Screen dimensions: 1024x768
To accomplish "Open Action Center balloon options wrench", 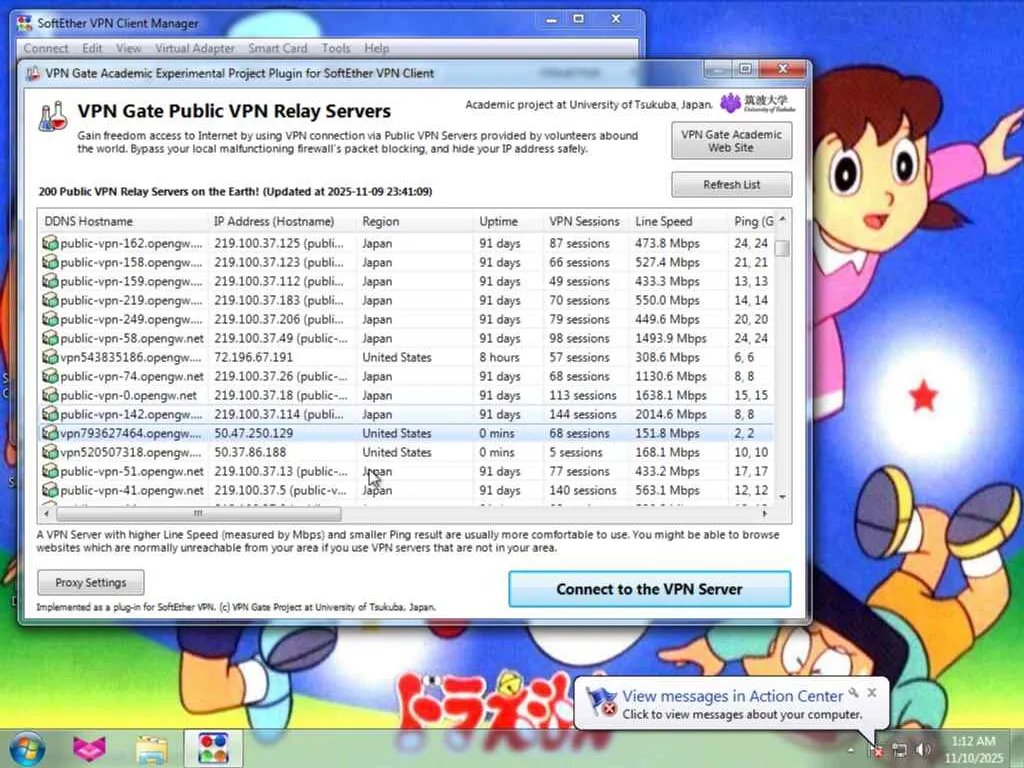I will tap(854, 693).
